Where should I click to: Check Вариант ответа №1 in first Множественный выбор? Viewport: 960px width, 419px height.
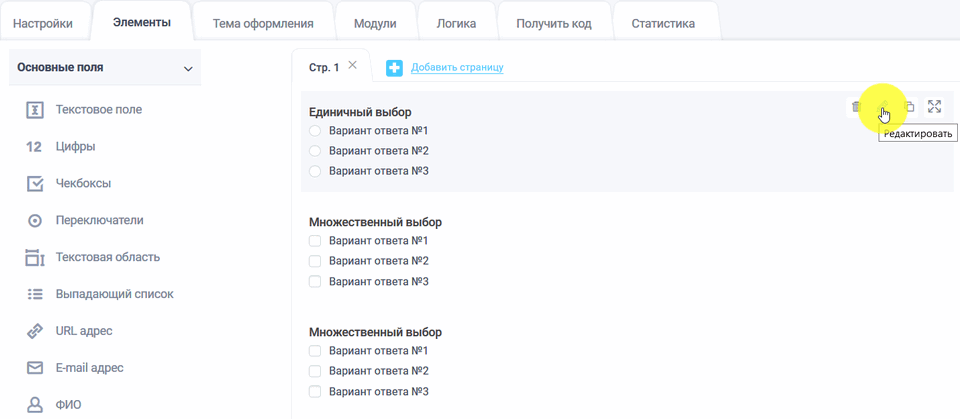coord(315,241)
